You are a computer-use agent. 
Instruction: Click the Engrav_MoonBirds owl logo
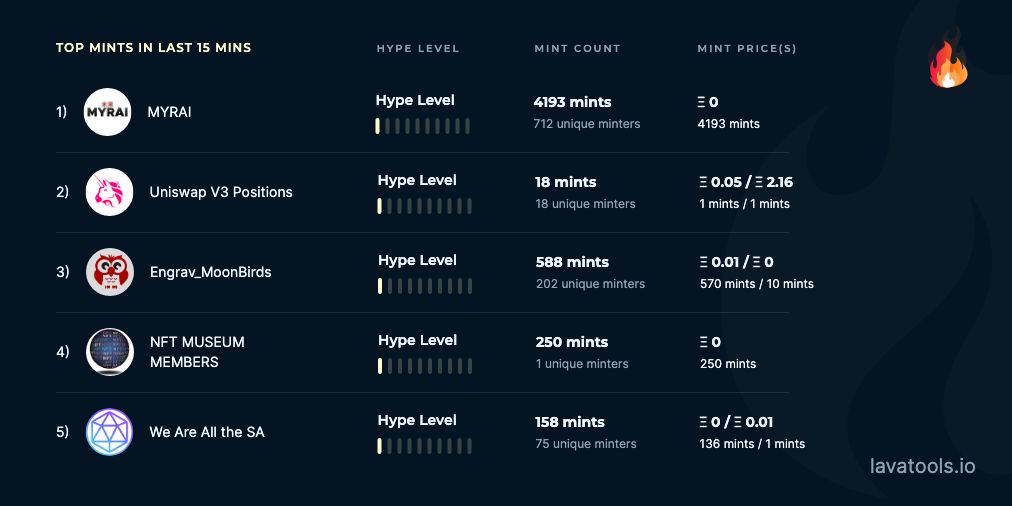click(x=110, y=272)
